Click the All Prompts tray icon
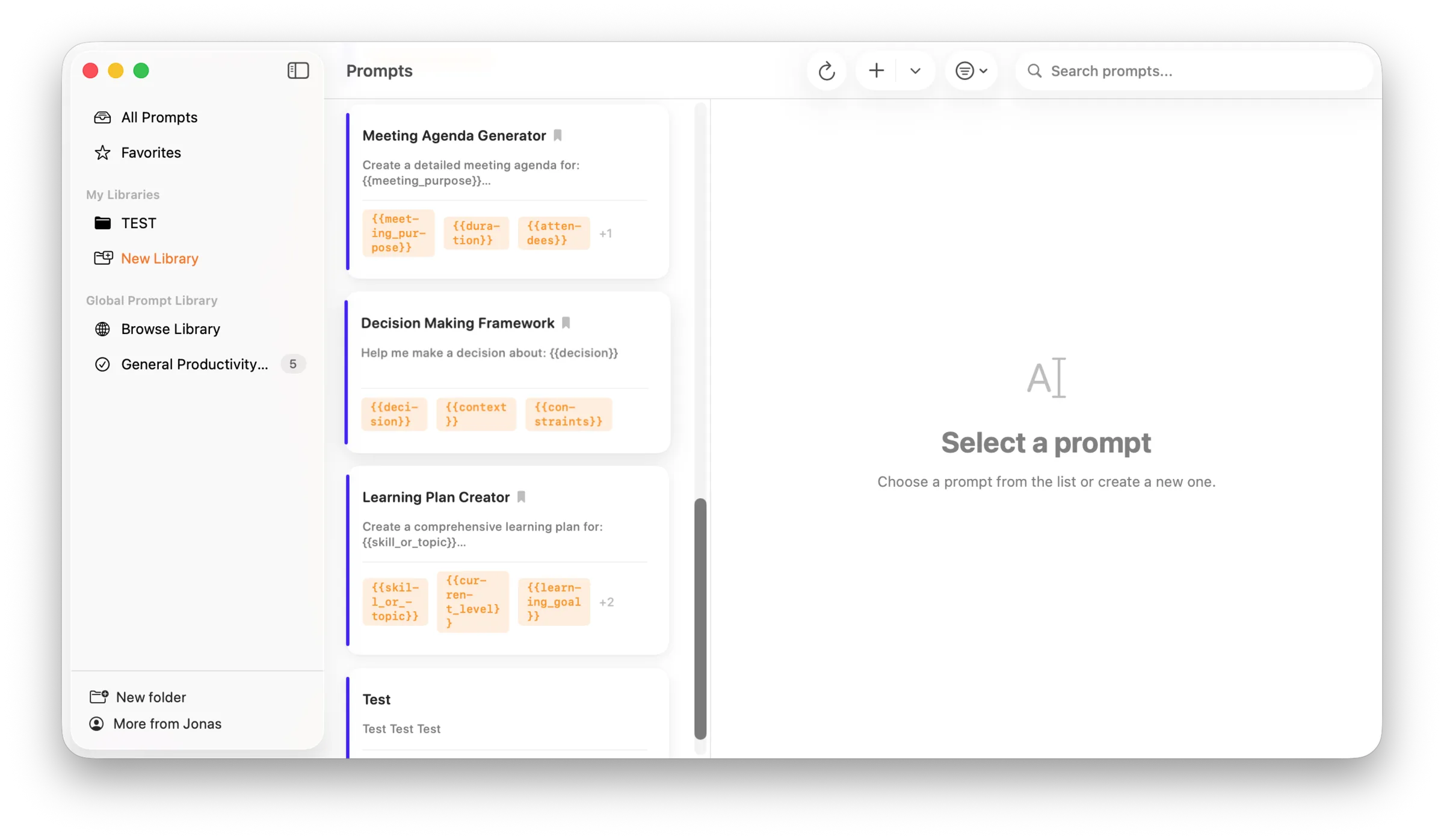The height and width of the screenshot is (840, 1444). pyautogui.click(x=102, y=117)
